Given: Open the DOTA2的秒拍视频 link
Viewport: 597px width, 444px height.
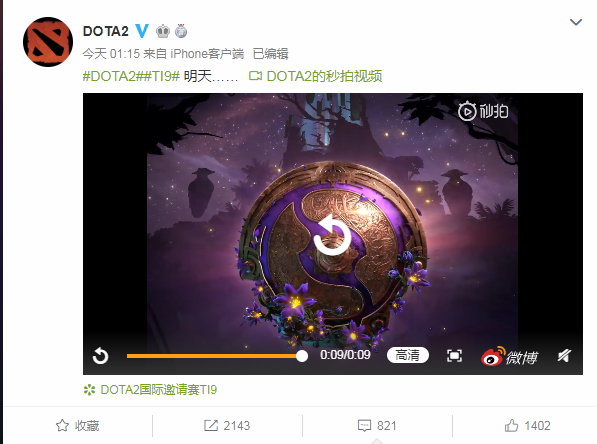Looking at the screenshot, I should pos(316,76).
